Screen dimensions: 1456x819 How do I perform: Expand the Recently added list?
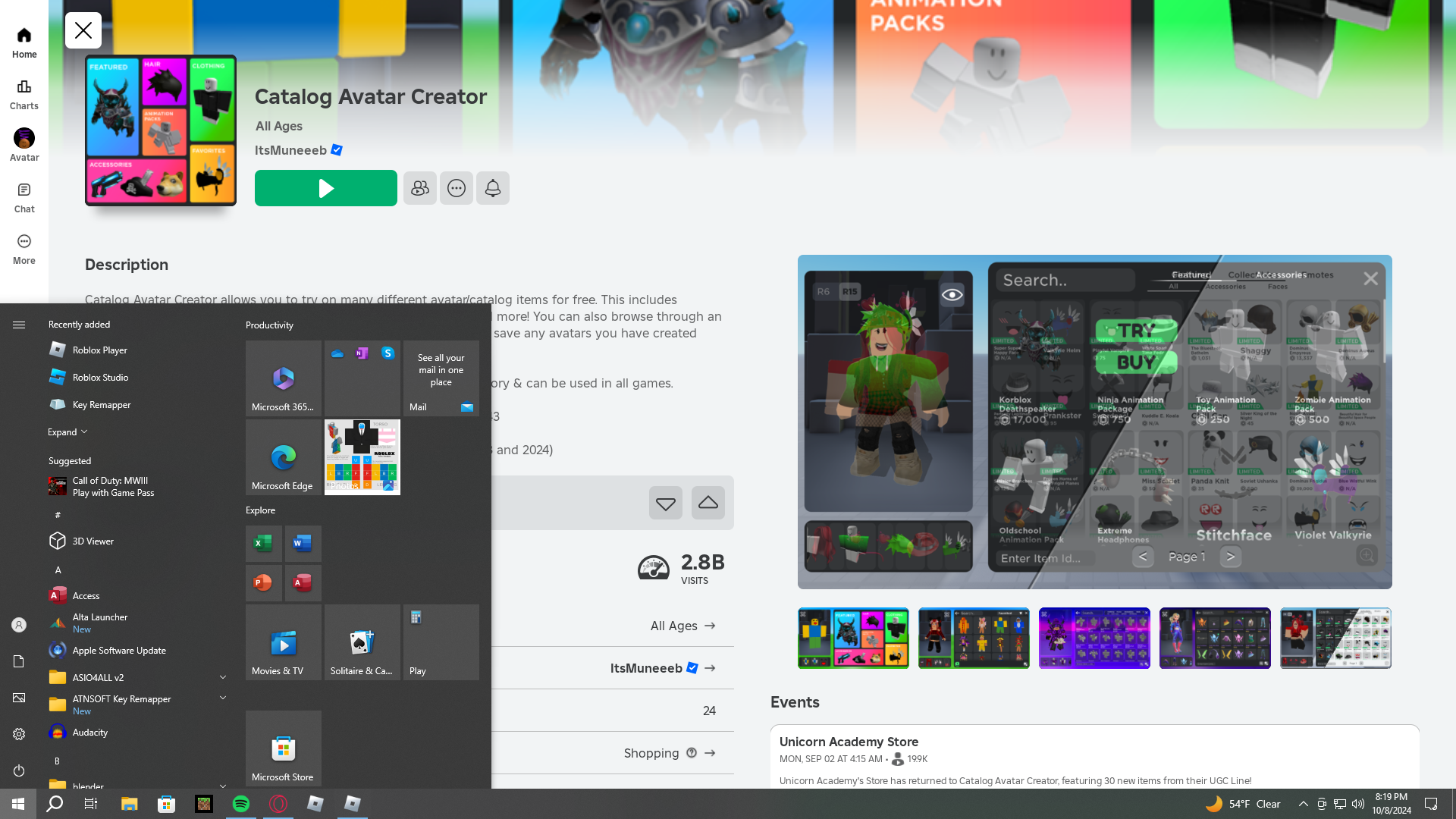(67, 431)
